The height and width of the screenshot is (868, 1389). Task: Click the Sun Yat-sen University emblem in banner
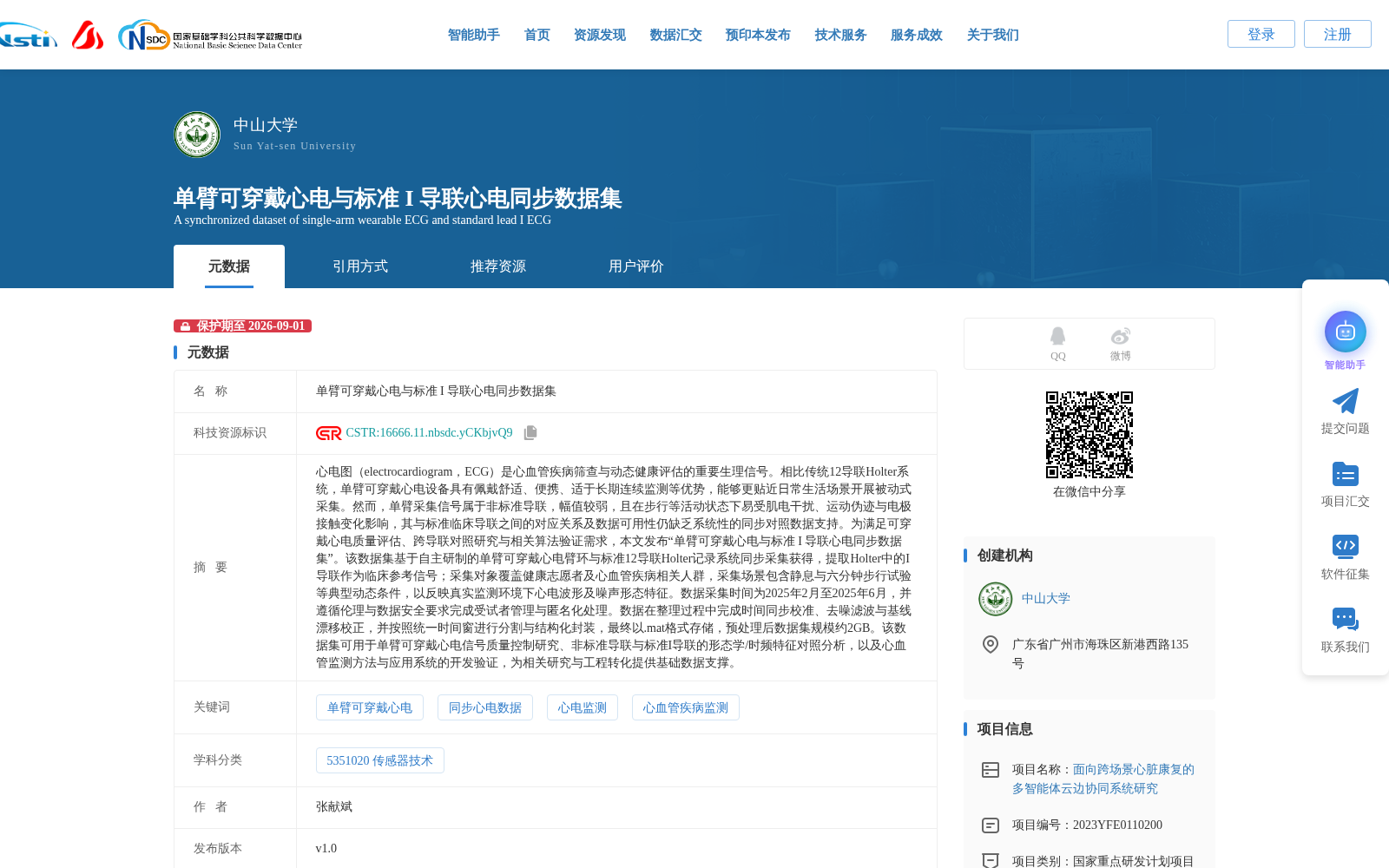click(x=197, y=135)
